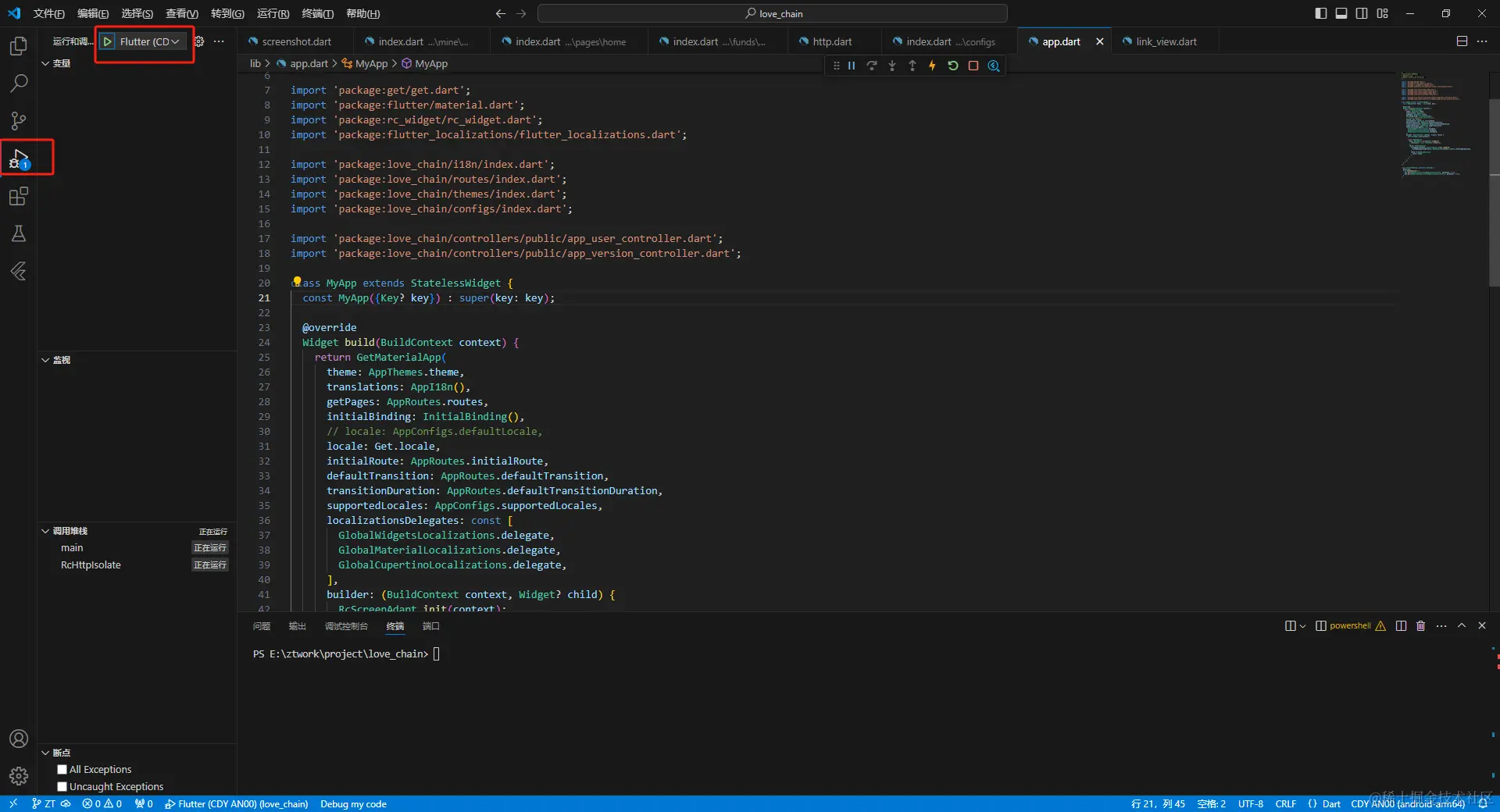The width and height of the screenshot is (1500, 812).
Task: Open launch.json with the gear icon
Action: (199, 41)
